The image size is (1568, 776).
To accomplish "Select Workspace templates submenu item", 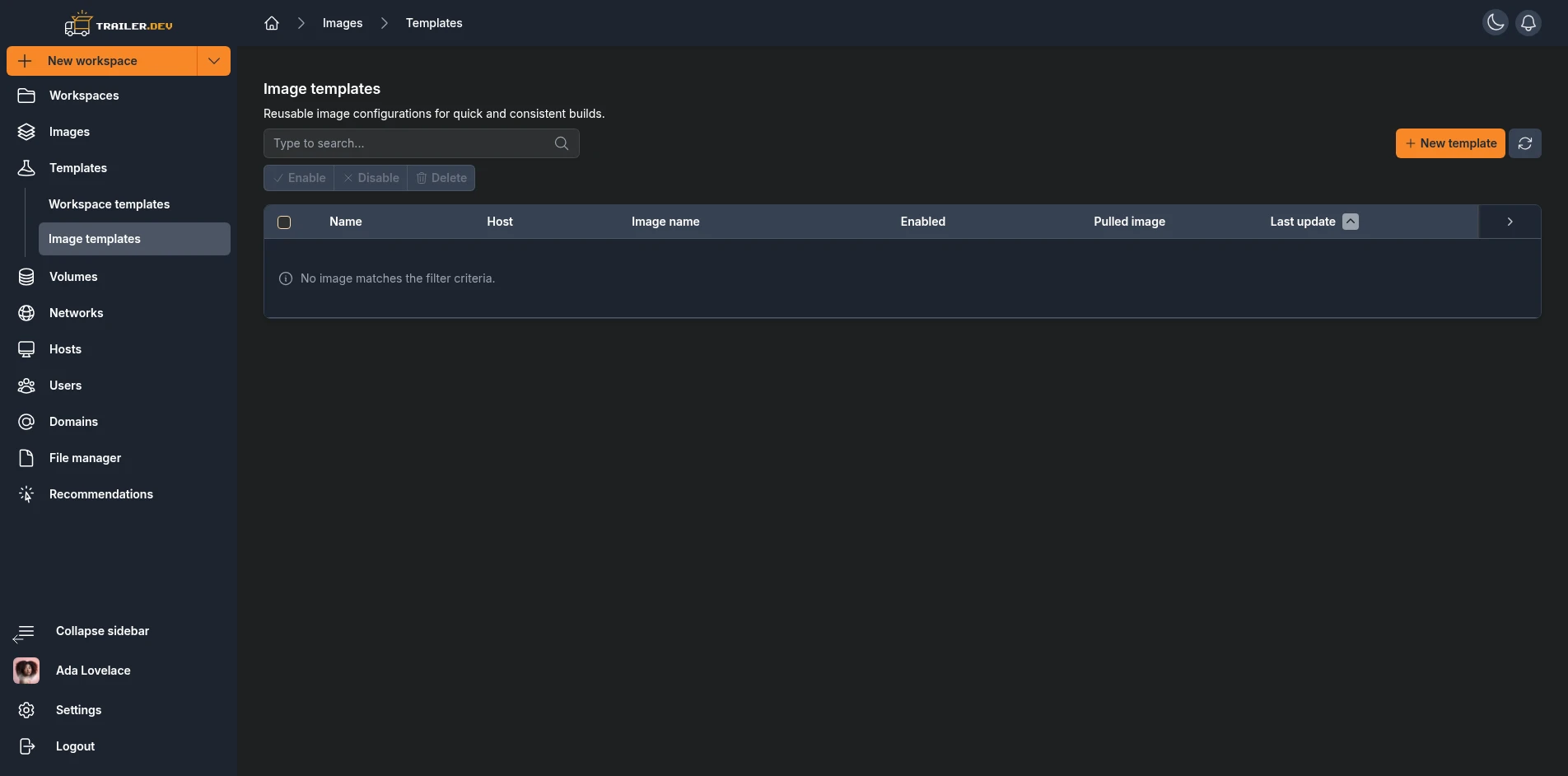I will pyautogui.click(x=134, y=204).
